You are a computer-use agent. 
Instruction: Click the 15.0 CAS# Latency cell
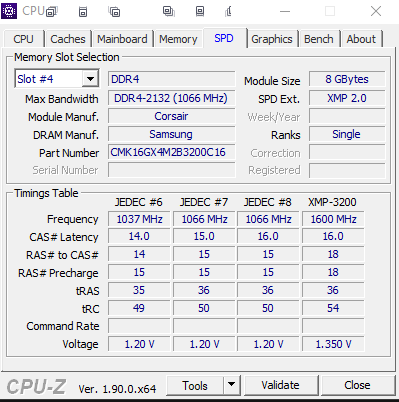(x=204, y=236)
